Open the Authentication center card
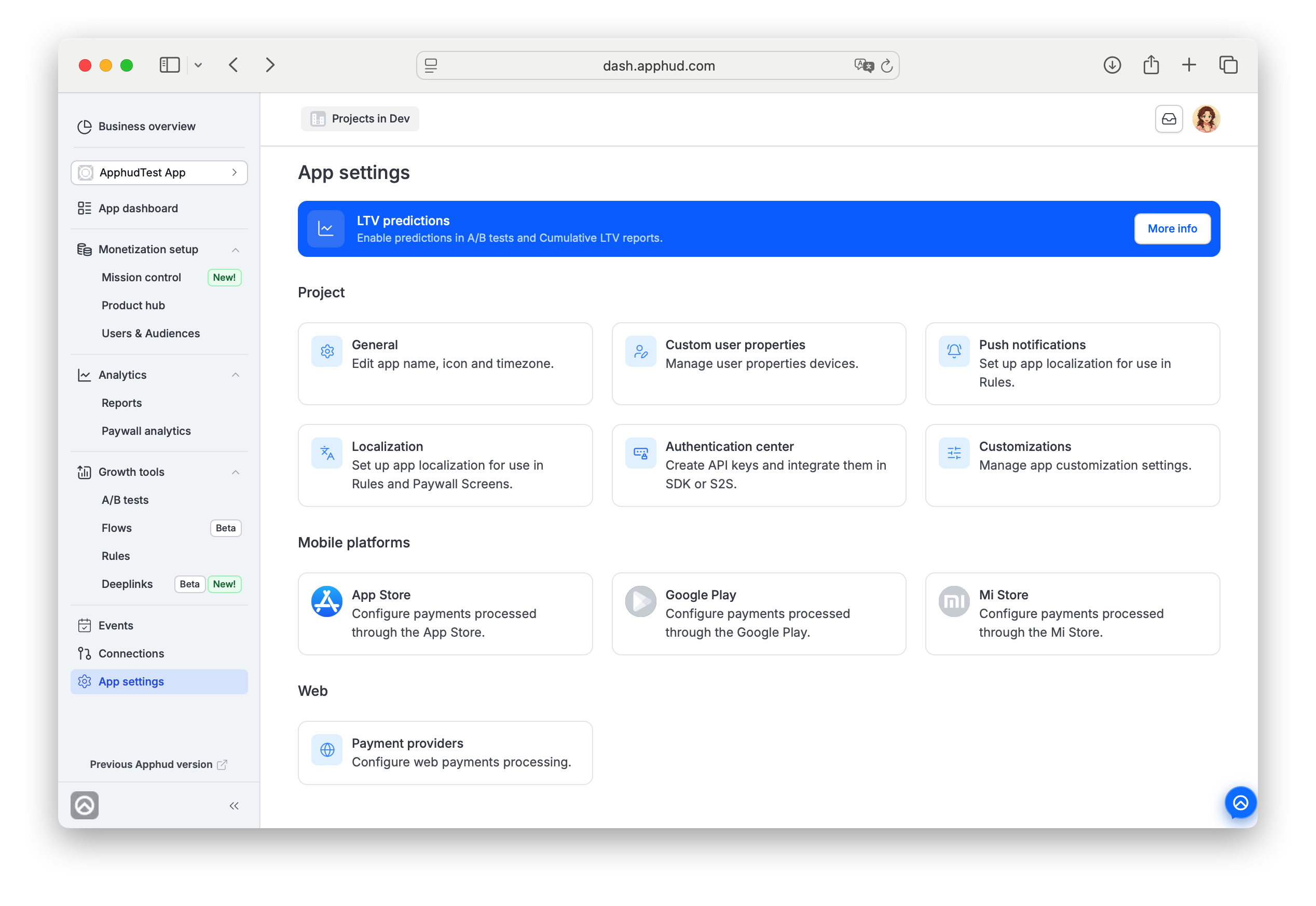The height and width of the screenshot is (906, 1316). click(759, 465)
